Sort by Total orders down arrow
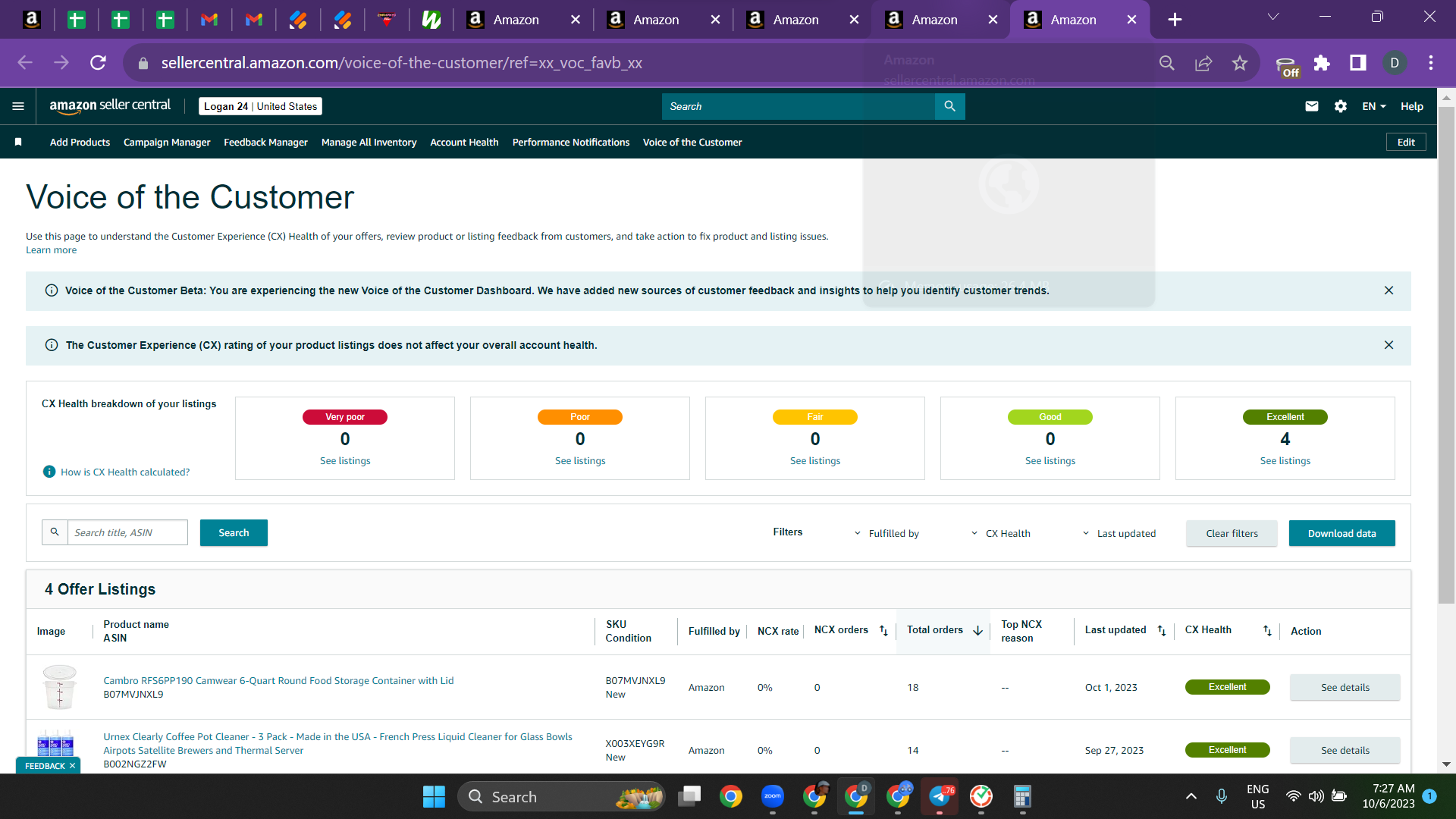This screenshot has width=1456, height=819. (x=978, y=630)
